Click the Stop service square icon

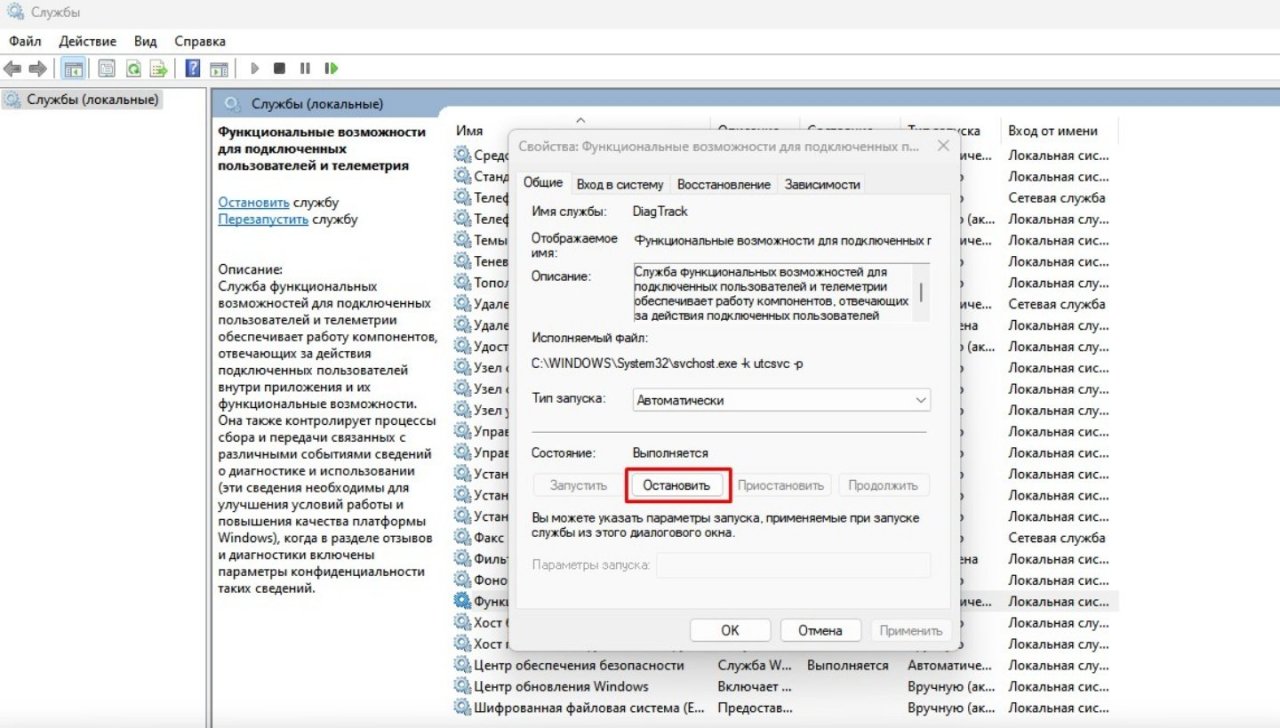click(x=281, y=68)
